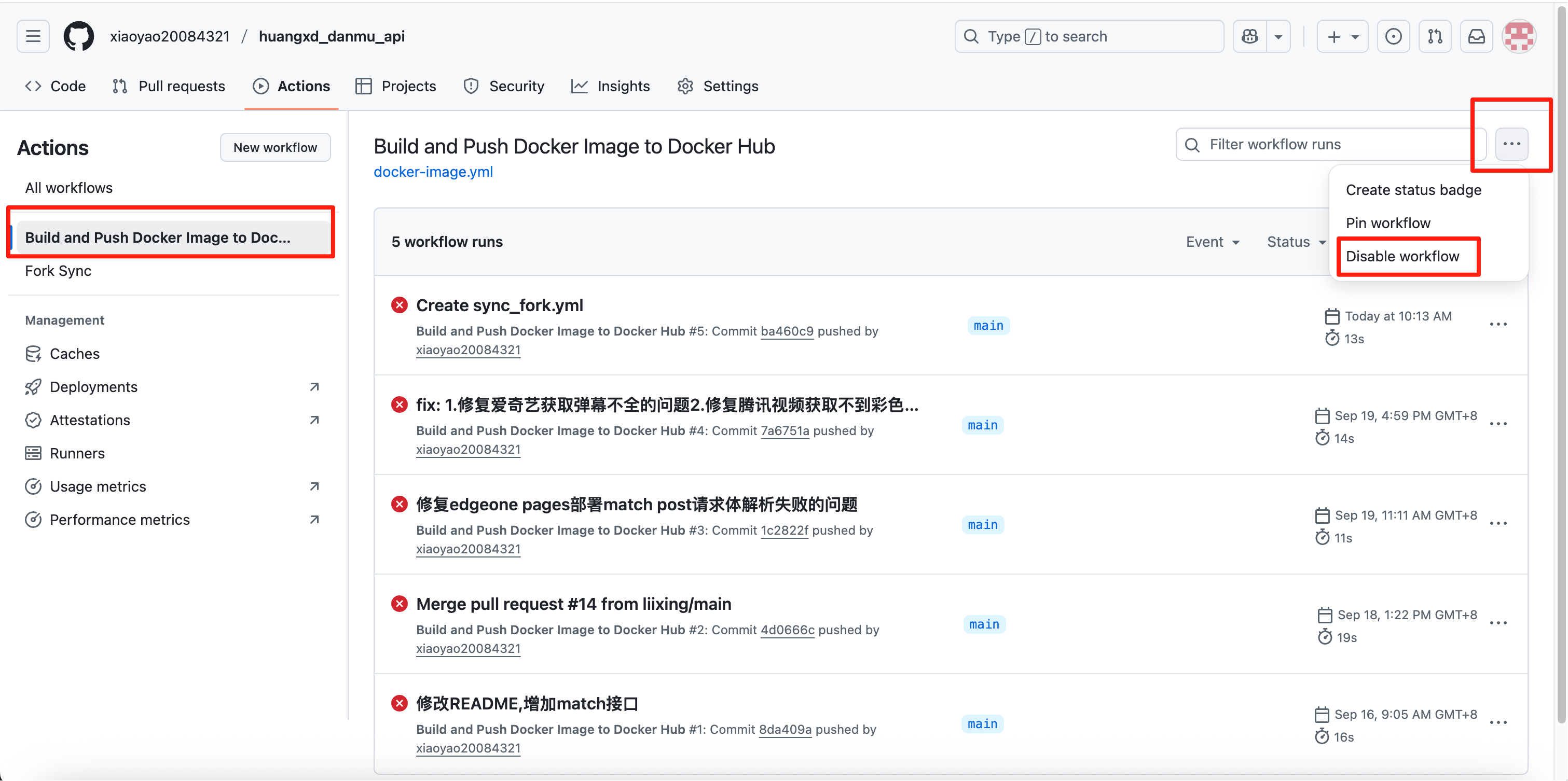The width and height of the screenshot is (1568, 781).
Task: Click the main branch label on run #3
Action: click(983, 524)
